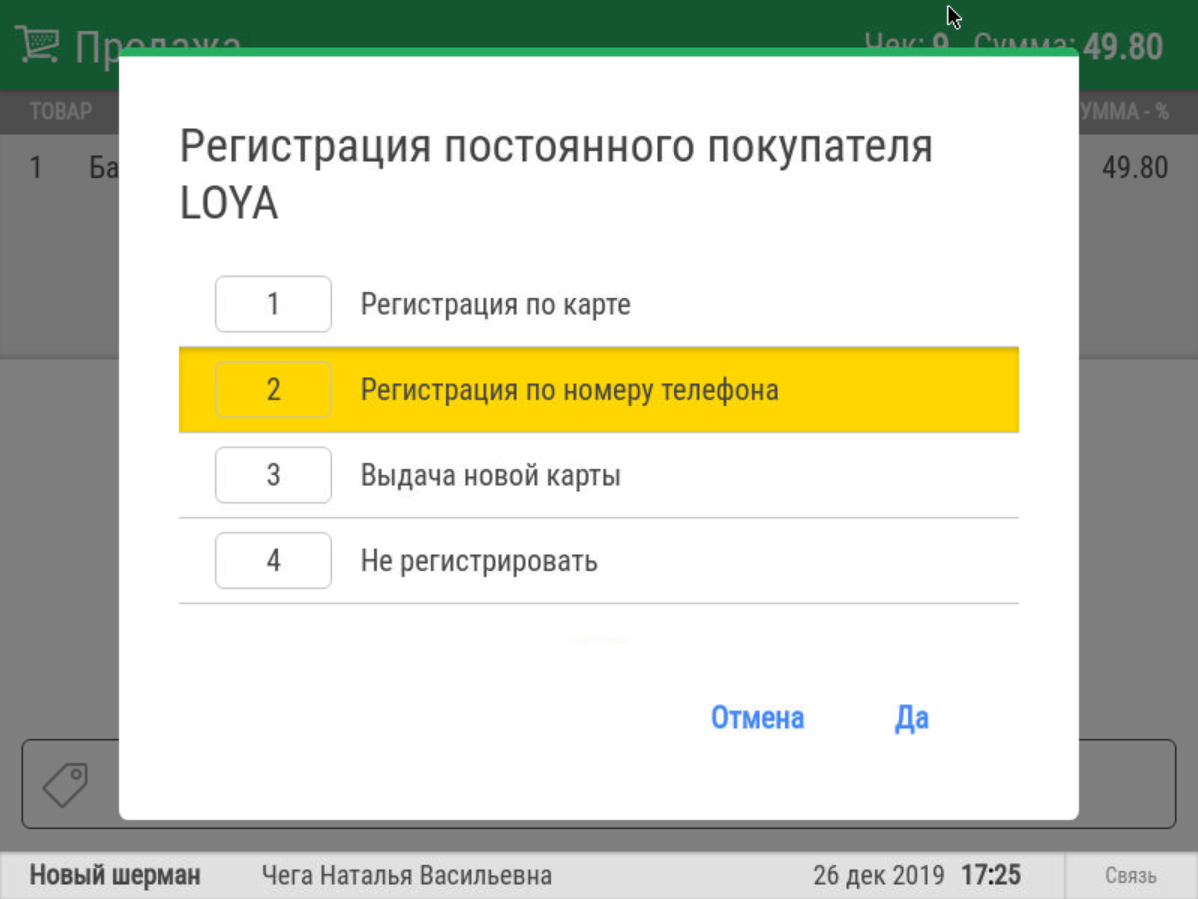Click the total sum '49.80' in header
Screen dimensions: 1198x899
click(1123, 47)
